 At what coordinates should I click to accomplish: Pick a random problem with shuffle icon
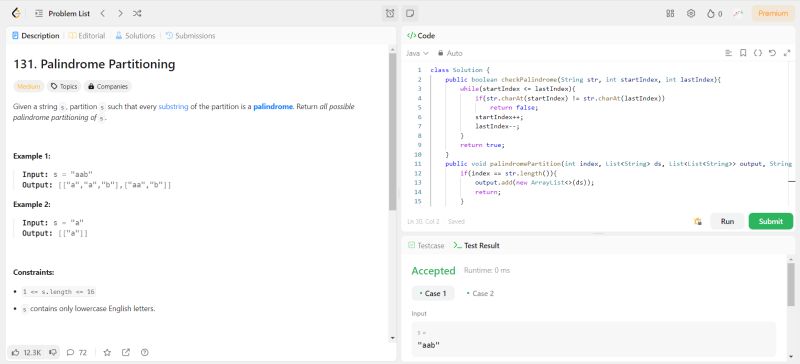(137, 14)
